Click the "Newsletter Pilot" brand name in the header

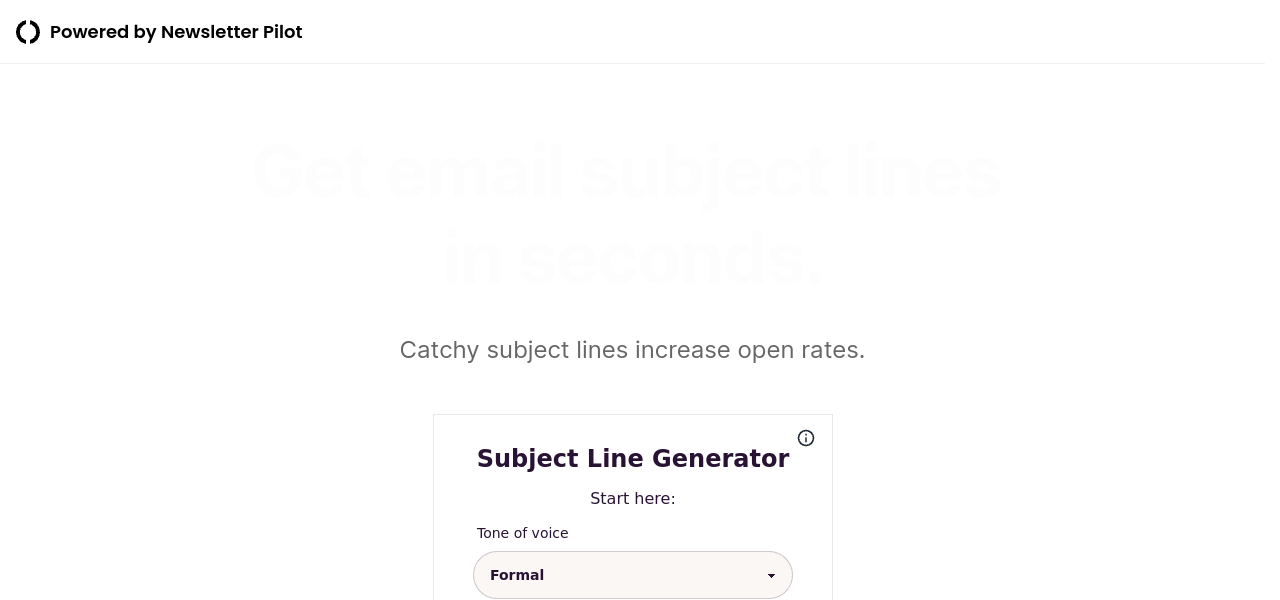231,32
